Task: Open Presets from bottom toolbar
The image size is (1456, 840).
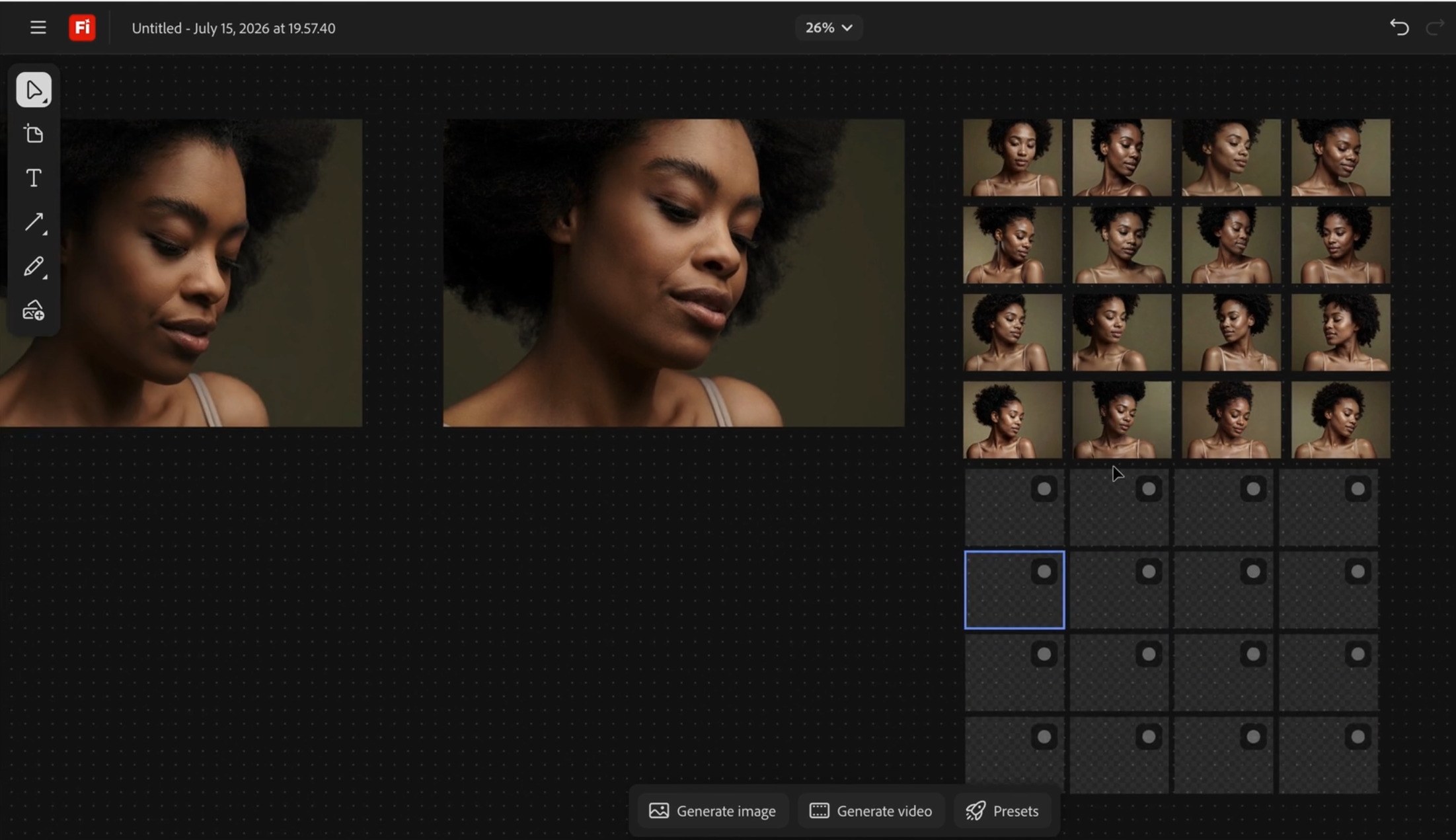Action: click(1003, 811)
